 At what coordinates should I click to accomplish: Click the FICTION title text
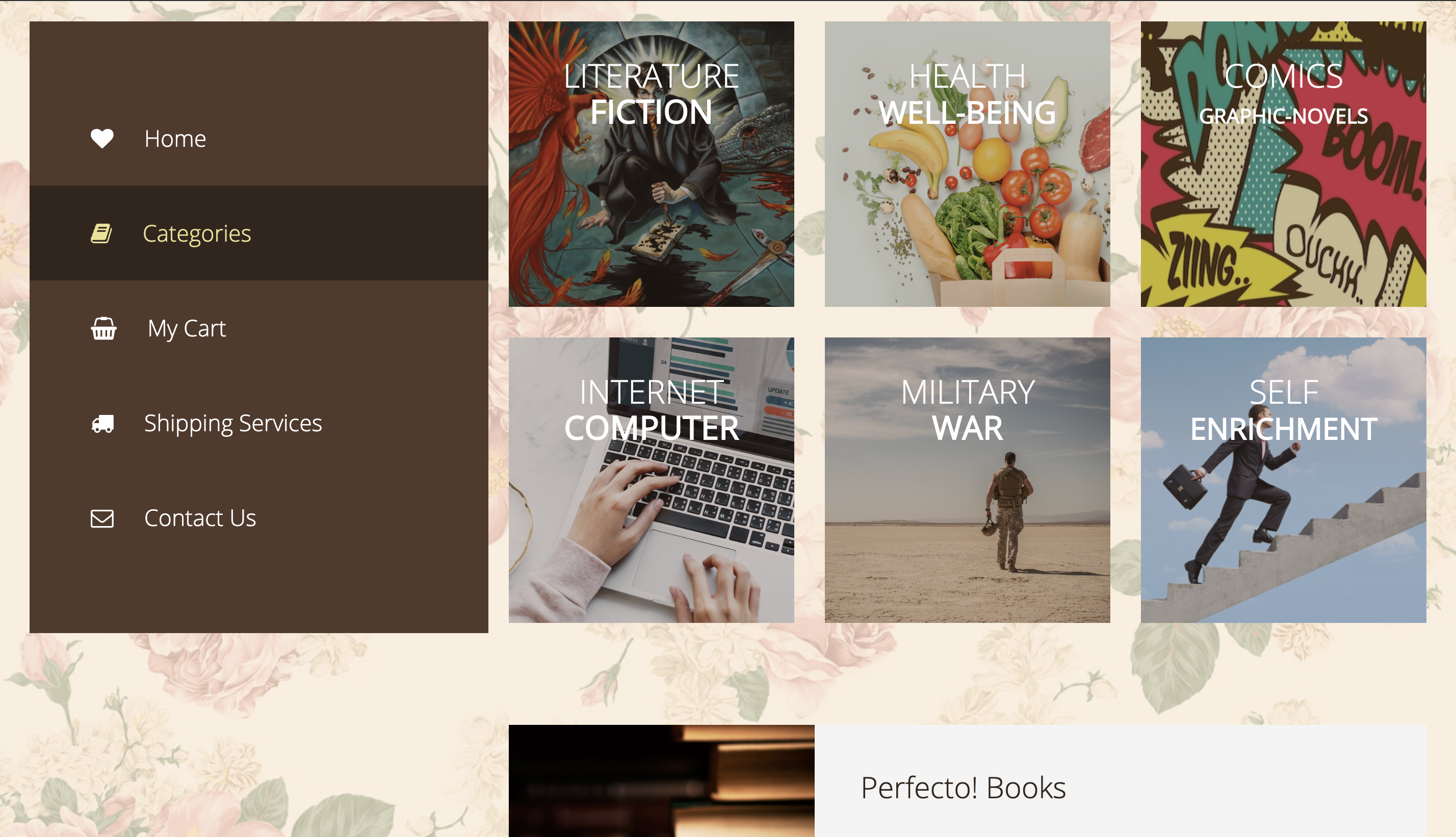tap(651, 112)
